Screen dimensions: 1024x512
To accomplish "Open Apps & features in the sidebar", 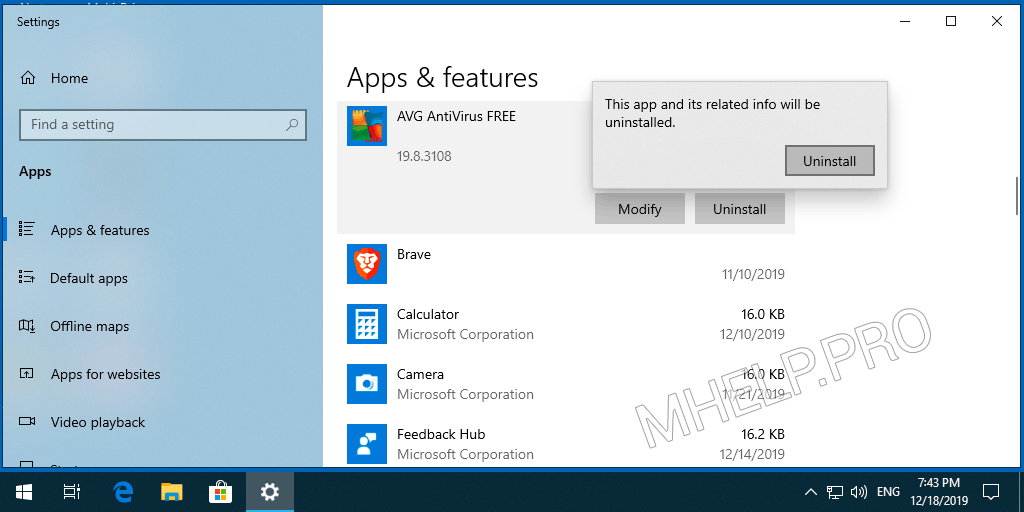I will 100,230.
